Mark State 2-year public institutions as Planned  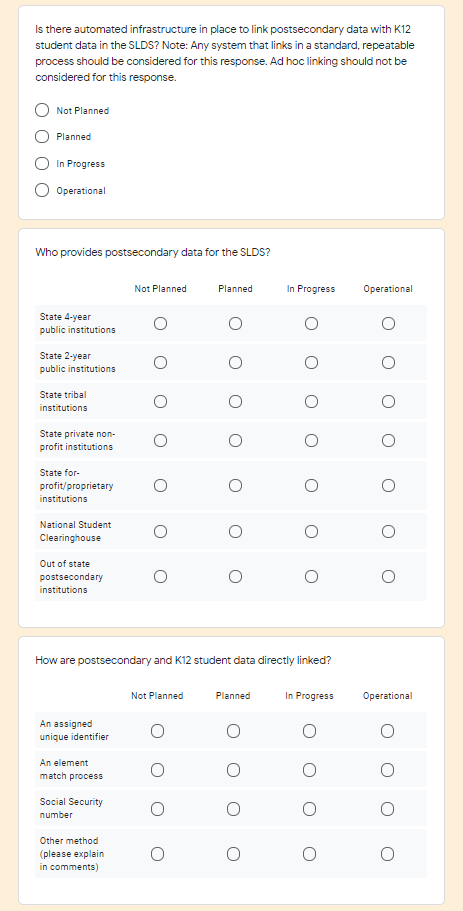(x=235, y=363)
